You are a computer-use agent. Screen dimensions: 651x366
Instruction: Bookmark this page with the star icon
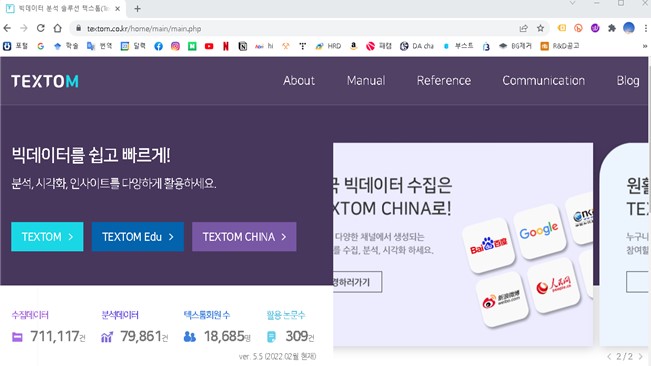pos(540,28)
